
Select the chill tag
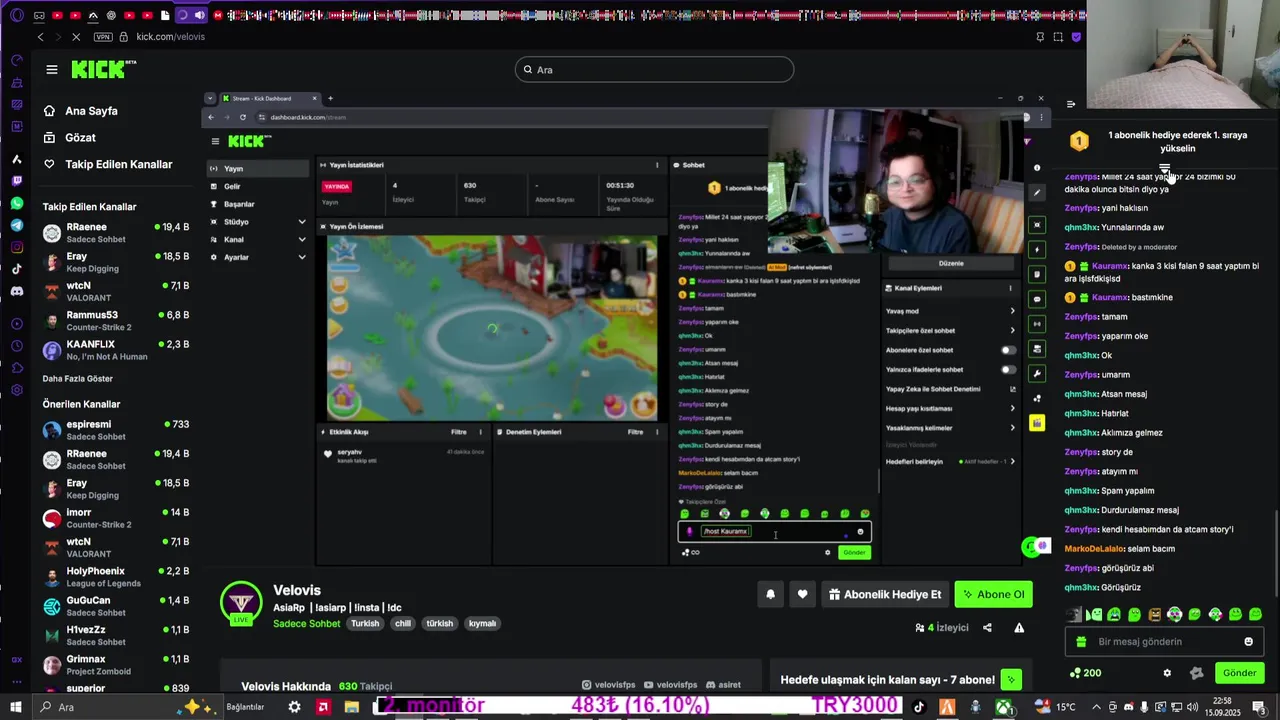(403, 623)
